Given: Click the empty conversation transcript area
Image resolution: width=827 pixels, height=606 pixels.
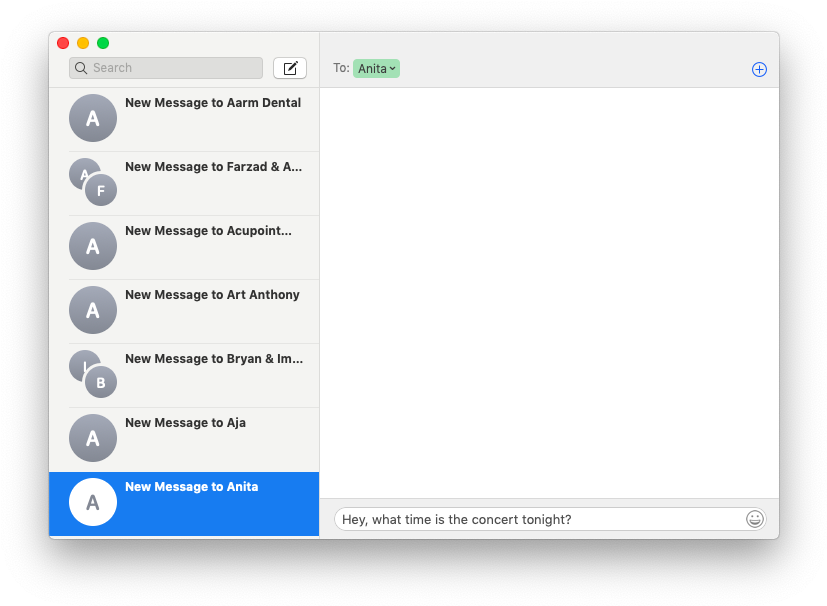Looking at the screenshot, I should 548,290.
